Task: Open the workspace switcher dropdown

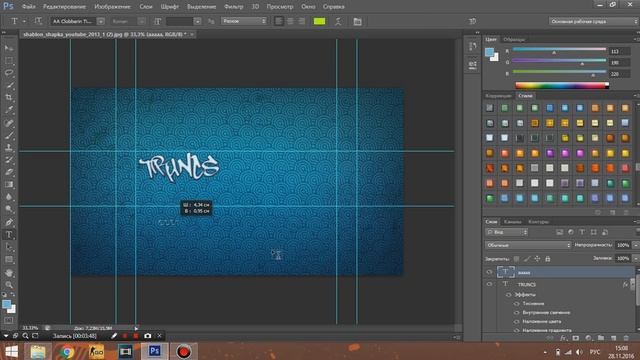Action: coord(594,21)
